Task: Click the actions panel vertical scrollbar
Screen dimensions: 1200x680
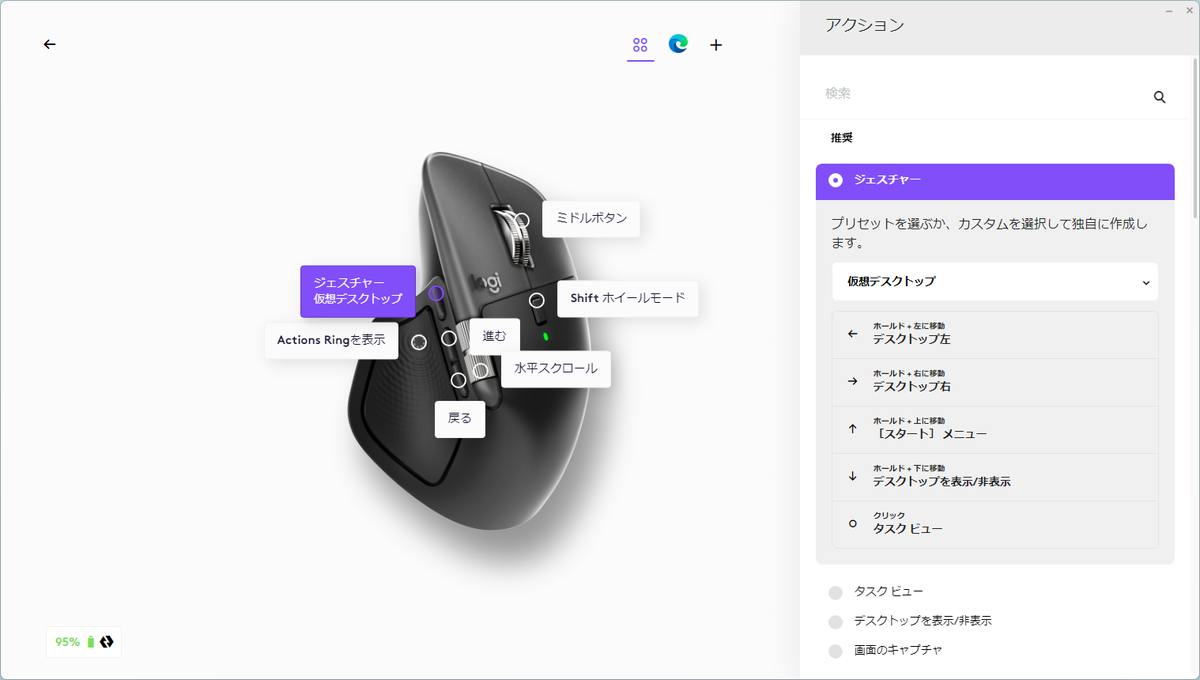Action: (x=1194, y=140)
